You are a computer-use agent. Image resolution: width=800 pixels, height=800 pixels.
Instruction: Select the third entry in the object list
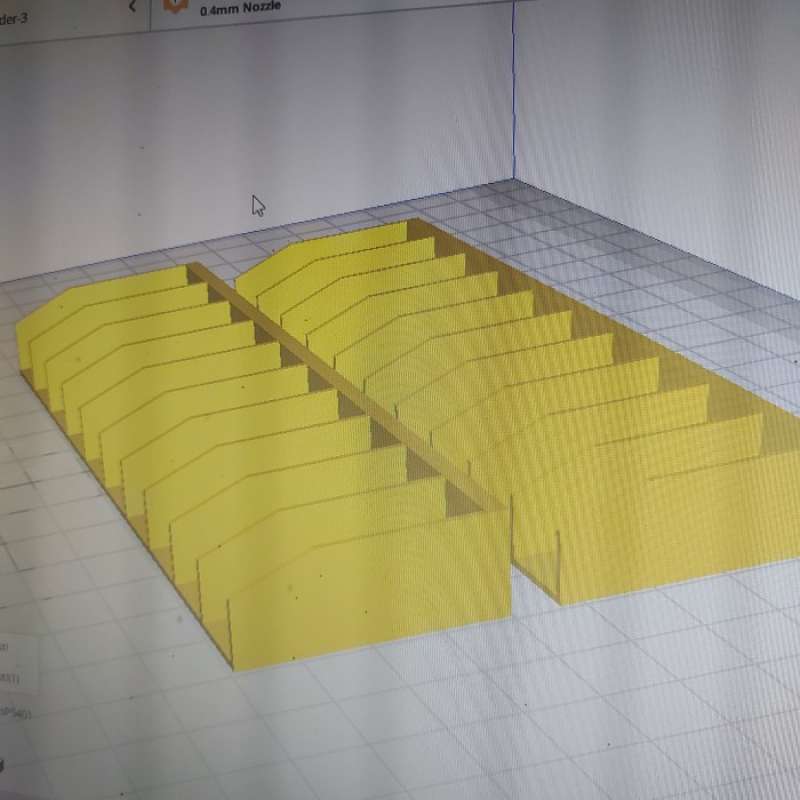[x=8, y=713]
